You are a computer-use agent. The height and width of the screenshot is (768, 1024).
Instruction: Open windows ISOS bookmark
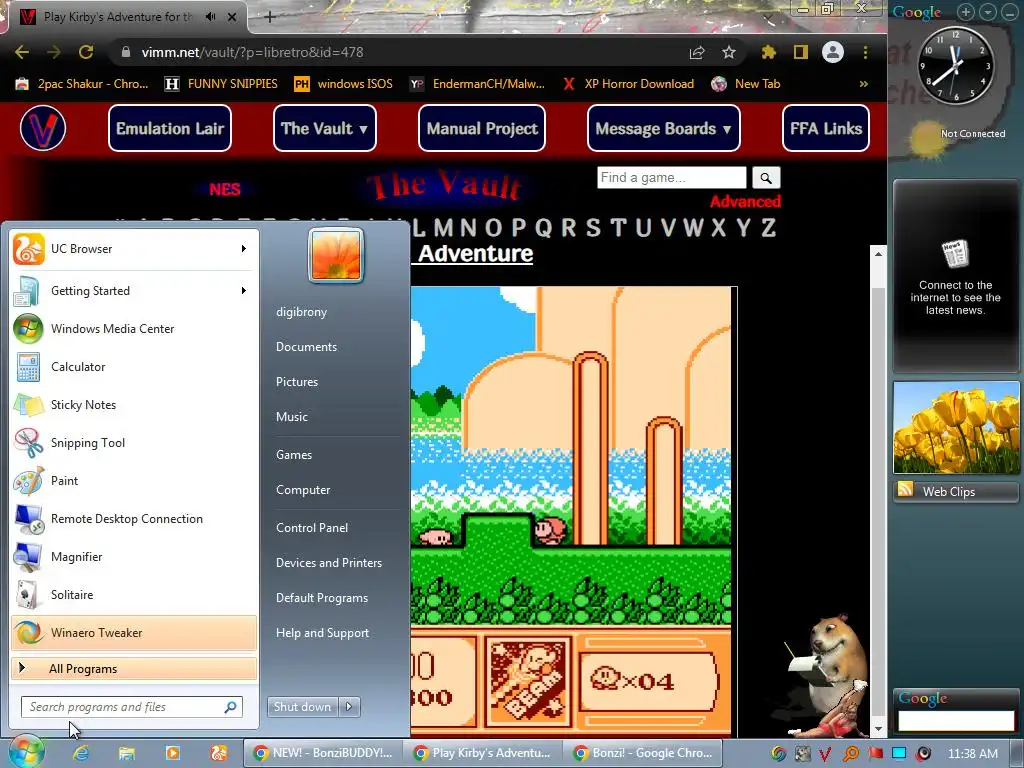pyautogui.click(x=344, y=84)
